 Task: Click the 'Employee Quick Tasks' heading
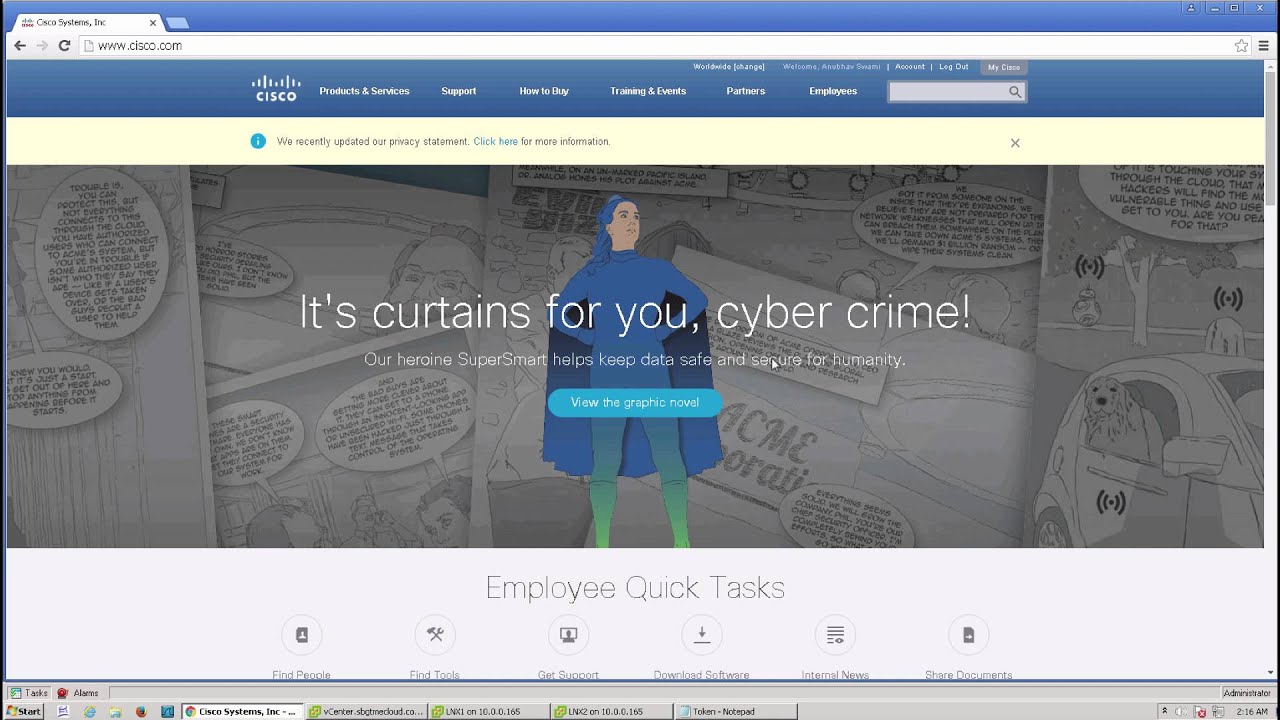[x=635, y=587]
